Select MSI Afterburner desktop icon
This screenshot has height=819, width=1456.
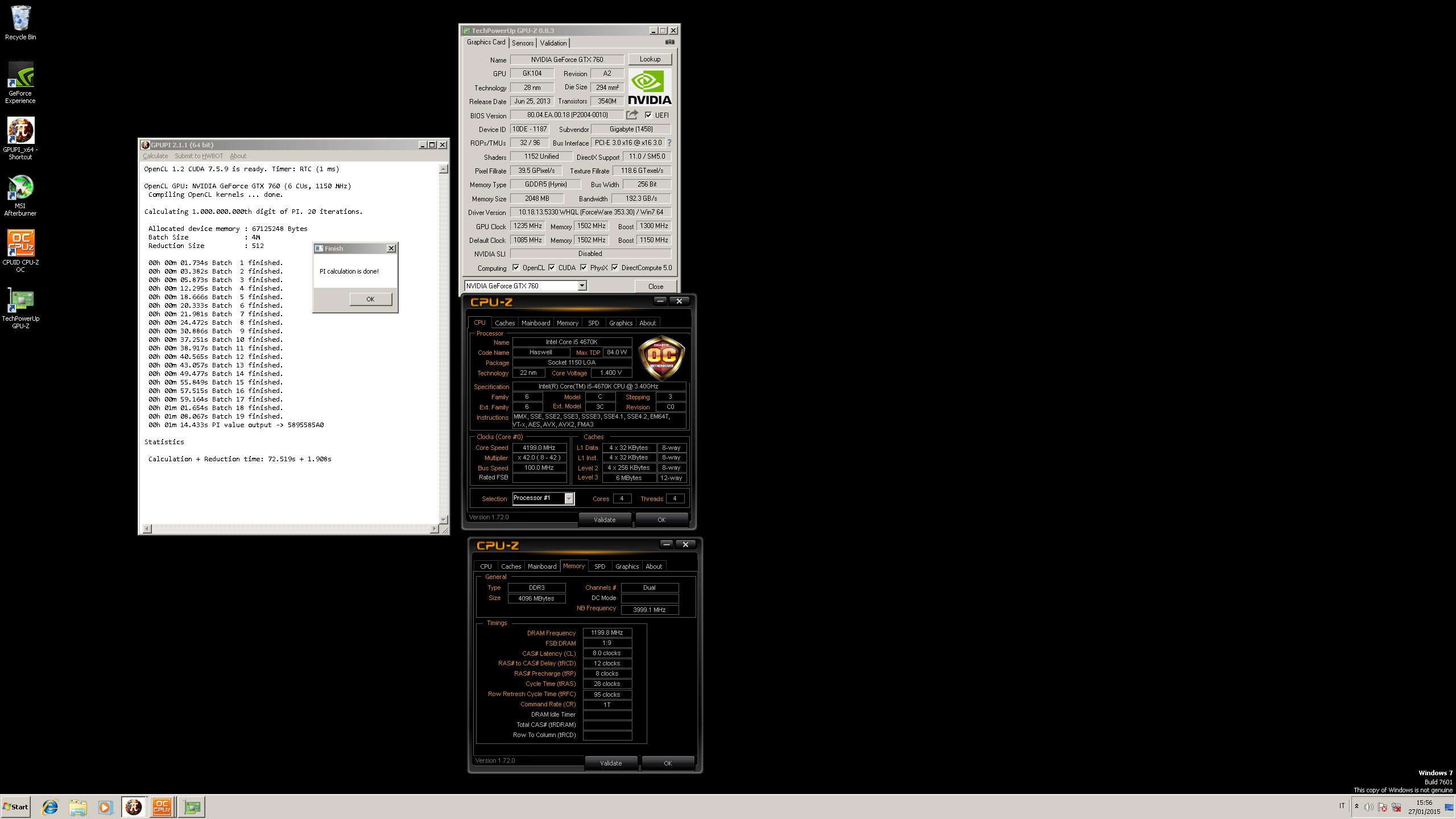pyautogui.click(x=20, y=195)
